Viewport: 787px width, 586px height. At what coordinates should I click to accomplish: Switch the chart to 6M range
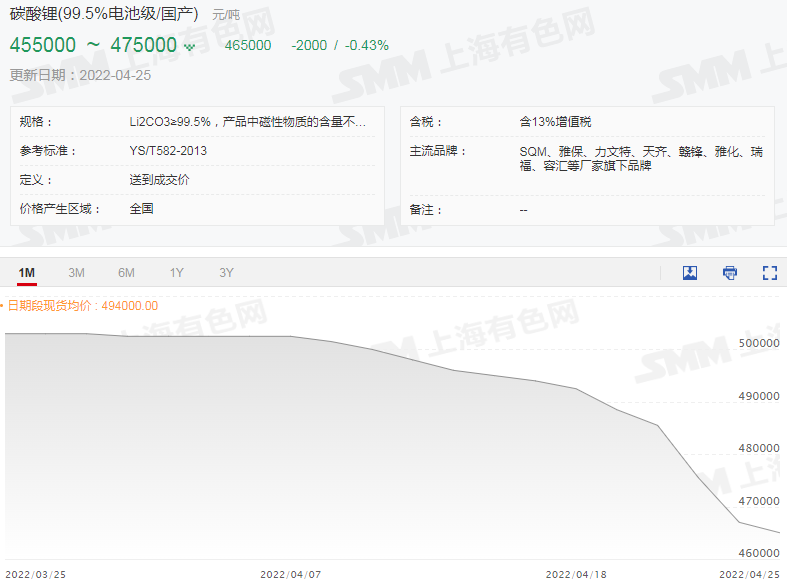click(126, 273)
